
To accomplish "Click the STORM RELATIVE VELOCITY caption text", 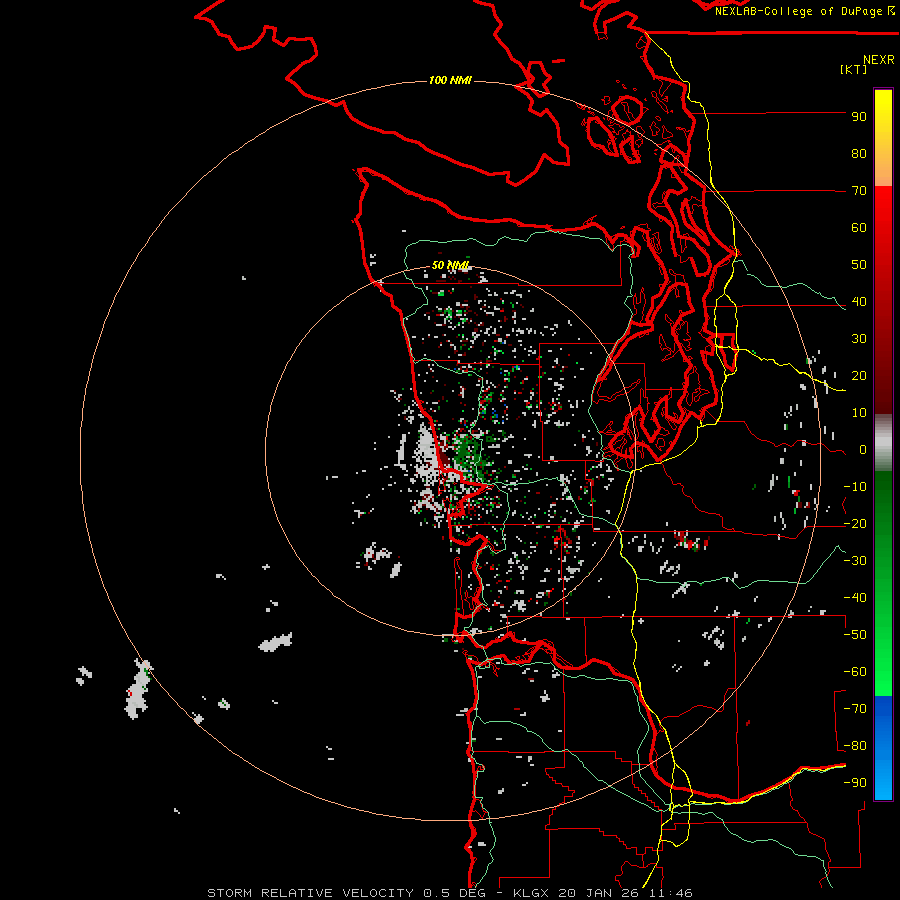I will pyautogui.click(x=310, y=893).
